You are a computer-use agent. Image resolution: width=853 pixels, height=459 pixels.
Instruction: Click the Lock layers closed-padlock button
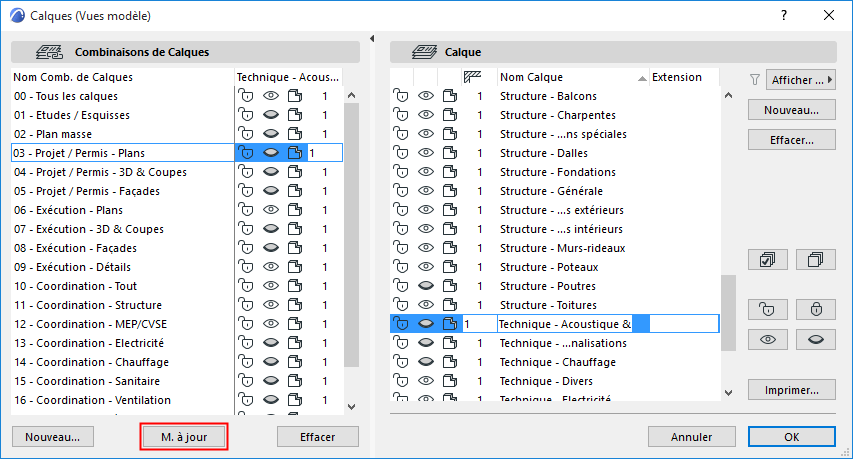pos(815,309)
